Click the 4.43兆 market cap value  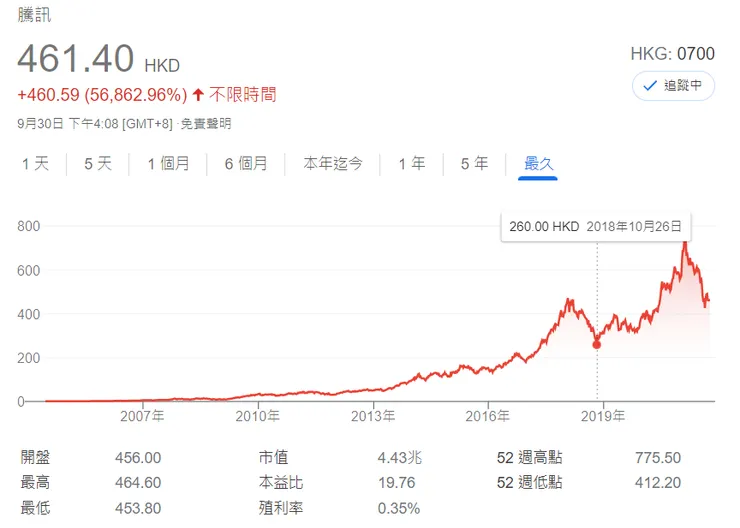tap(399, 458)
